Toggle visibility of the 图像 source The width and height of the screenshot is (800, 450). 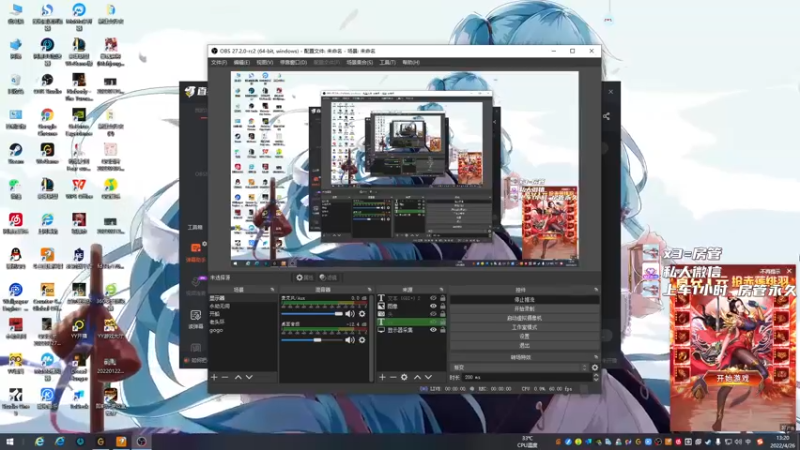click(x=433, y=306)
